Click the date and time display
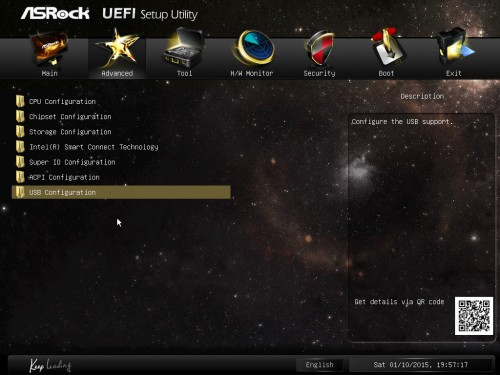This screenshot has width=500, height=375. [x=421, y=365]
